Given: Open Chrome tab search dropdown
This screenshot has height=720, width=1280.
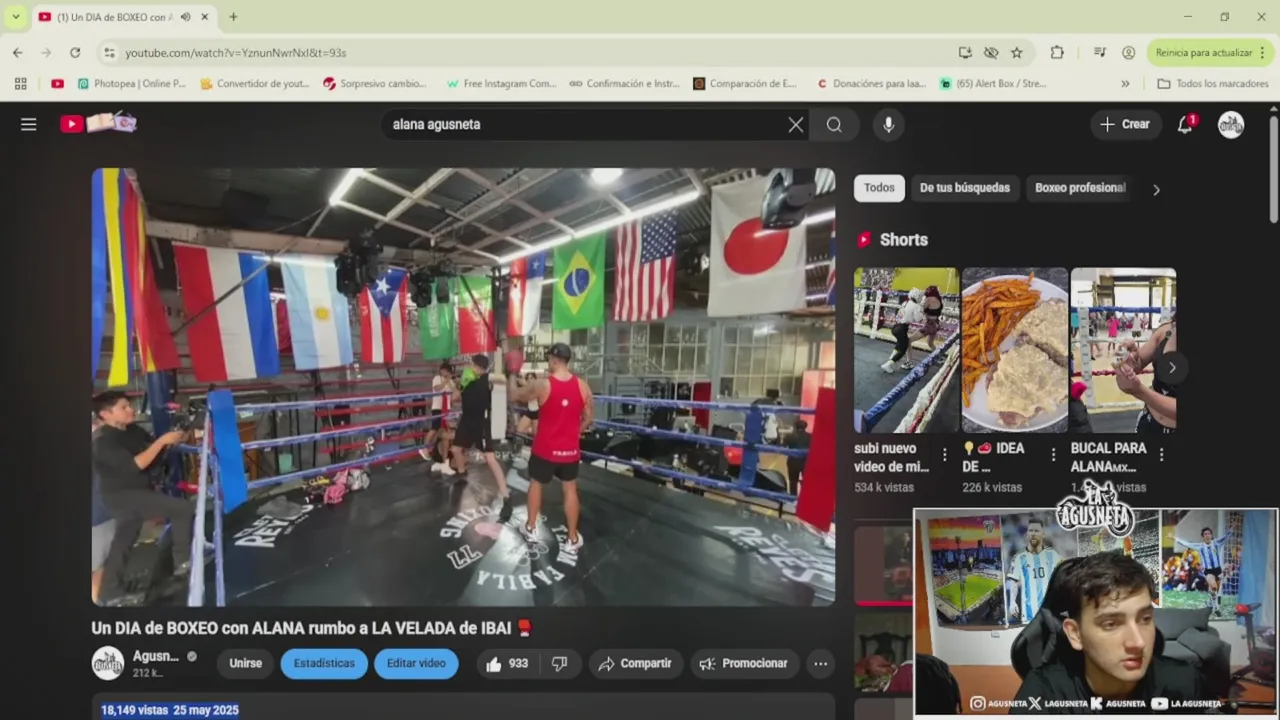Looking at the screenshot, I should [x=15, y=17].
